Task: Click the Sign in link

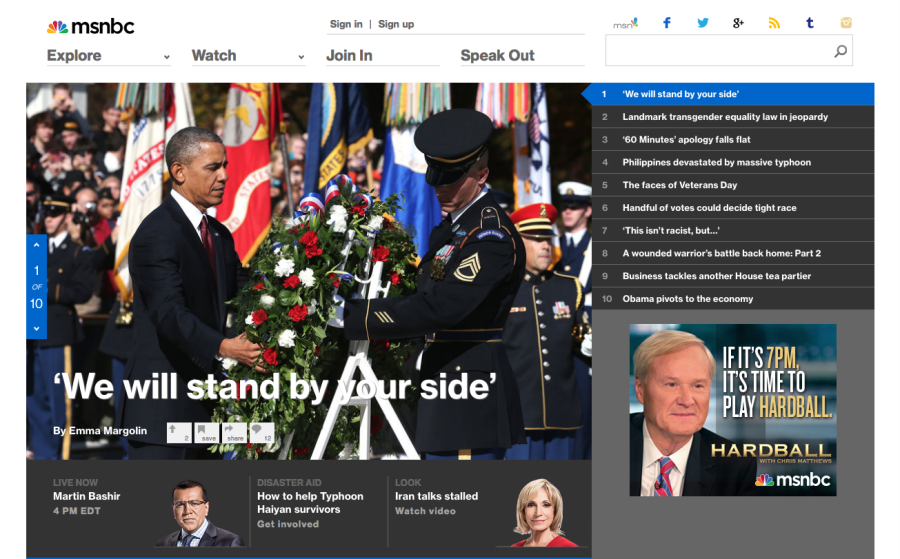Action: pyautogui.click(x=346, y=24)
